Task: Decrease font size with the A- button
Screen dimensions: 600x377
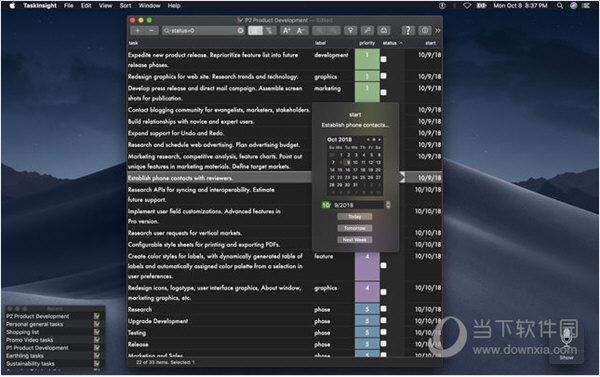Action: [x=300, y=31]
